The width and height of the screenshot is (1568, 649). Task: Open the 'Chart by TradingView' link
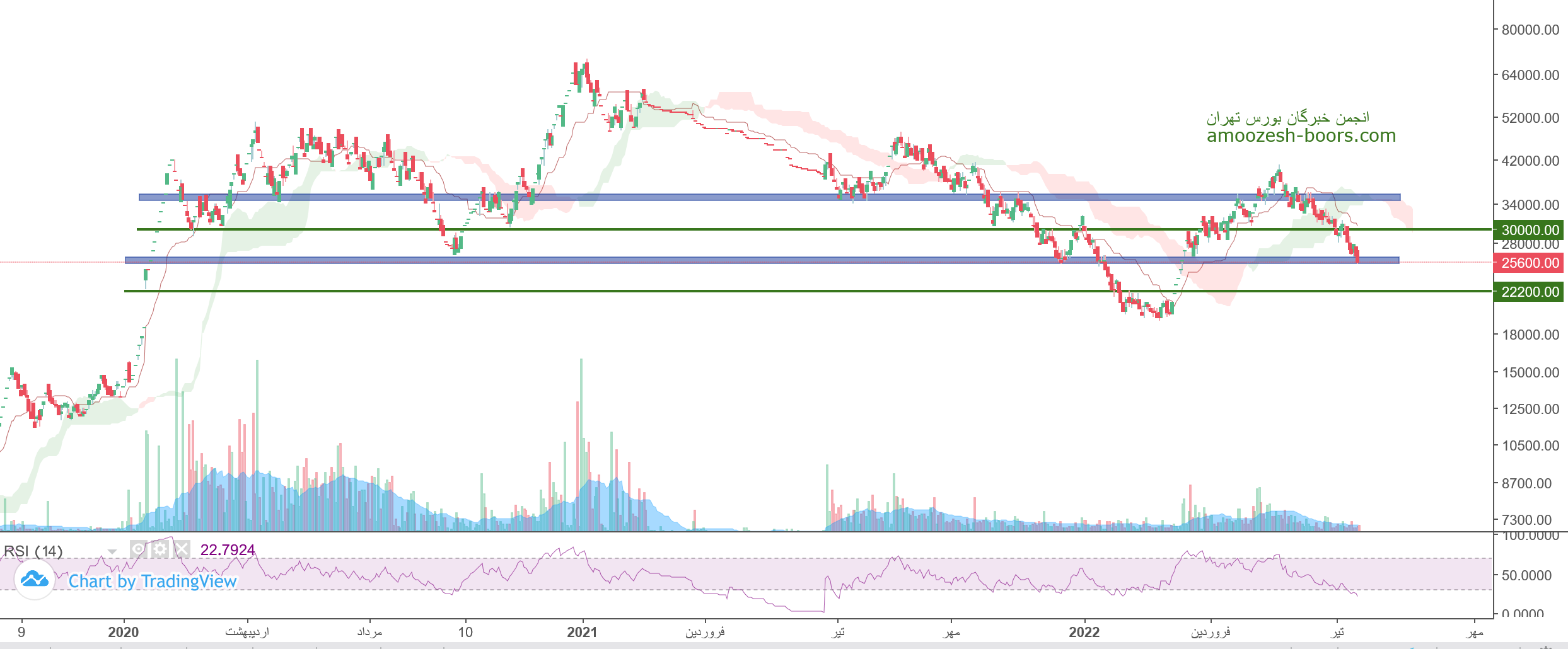coord(153,581)
